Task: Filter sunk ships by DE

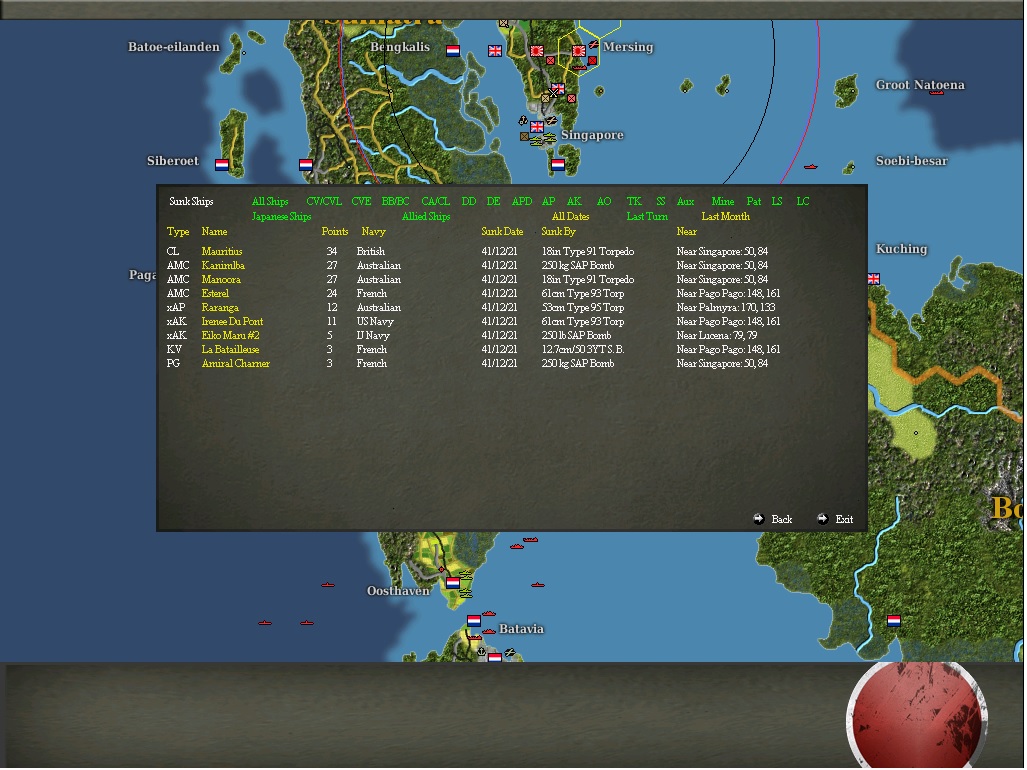Action: pyautogui.click(x=495, y=202)
